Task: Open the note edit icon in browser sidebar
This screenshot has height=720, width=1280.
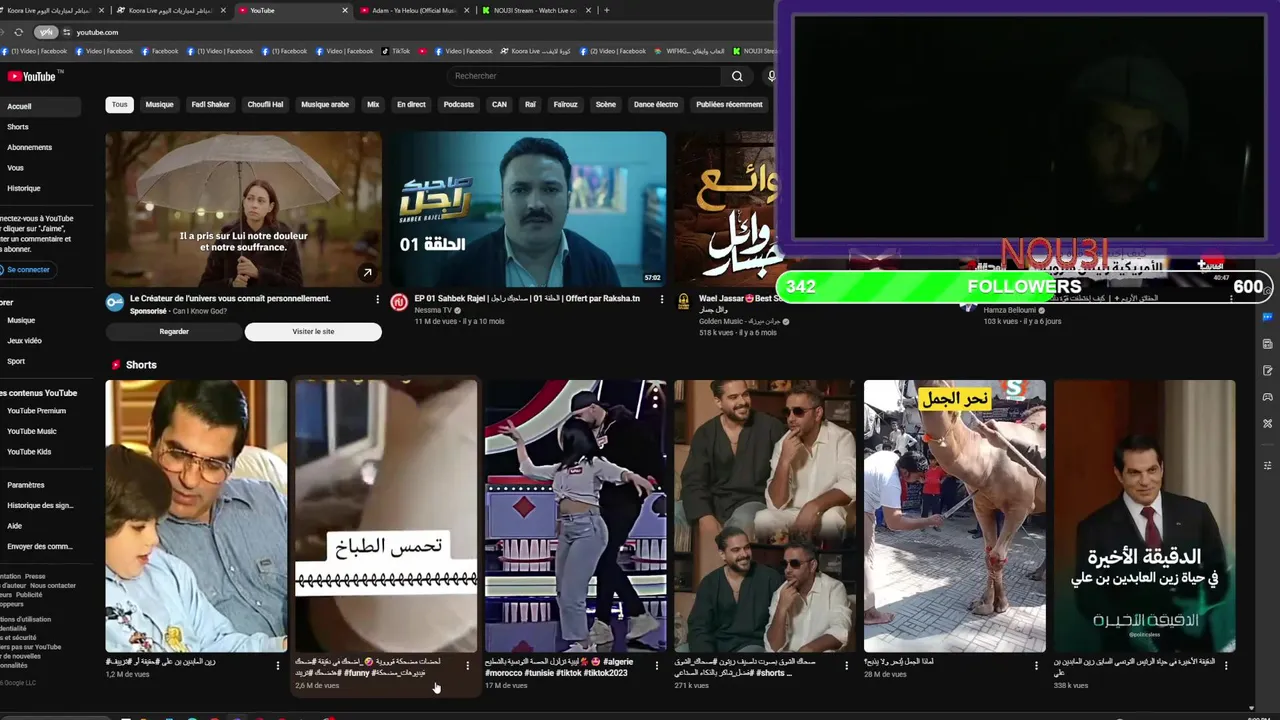Action: 1267,370
